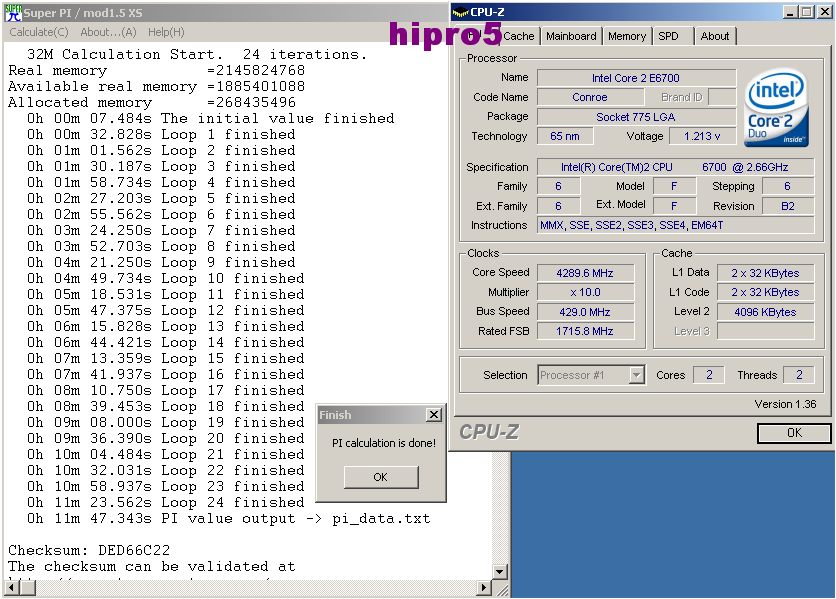
Task: Click the CPU-Z title bar icon
Action: point(460,12)
